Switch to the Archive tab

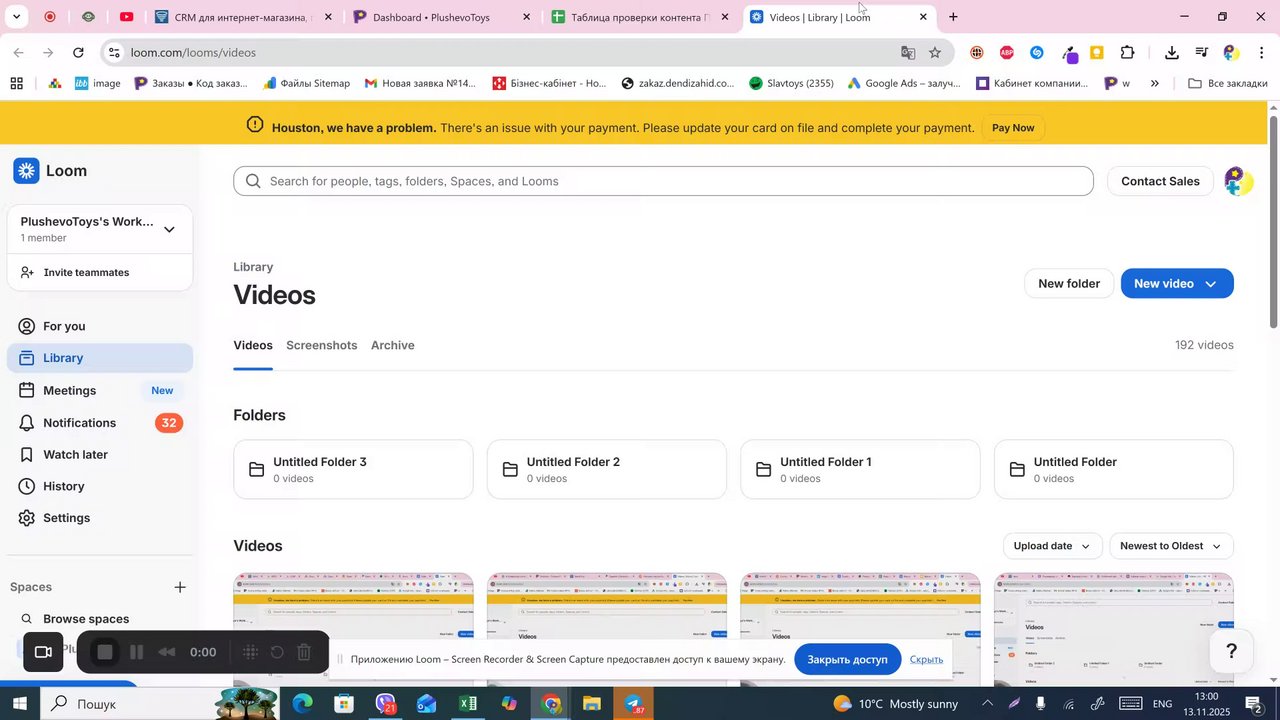pyautogui.click(x=392, y=345)
